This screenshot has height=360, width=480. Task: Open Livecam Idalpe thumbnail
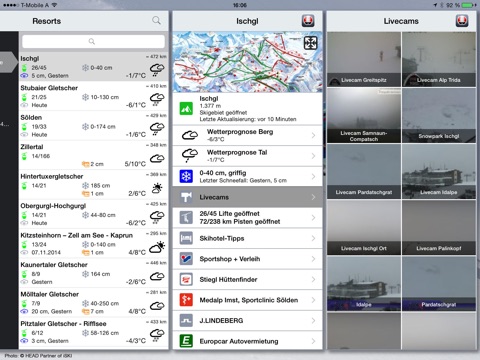(x=439, y=171)
